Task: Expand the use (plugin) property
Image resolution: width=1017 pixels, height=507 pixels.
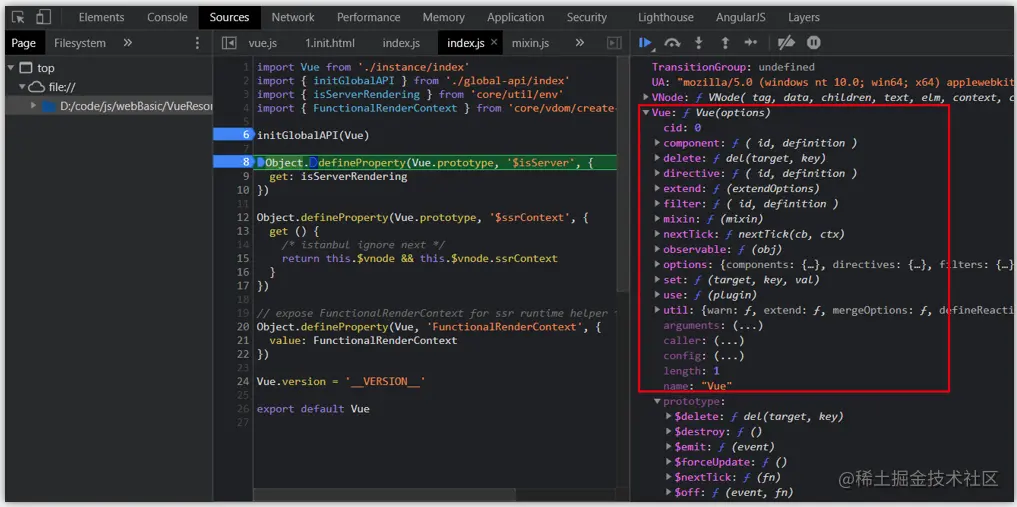Action: [x=658, y=295]
